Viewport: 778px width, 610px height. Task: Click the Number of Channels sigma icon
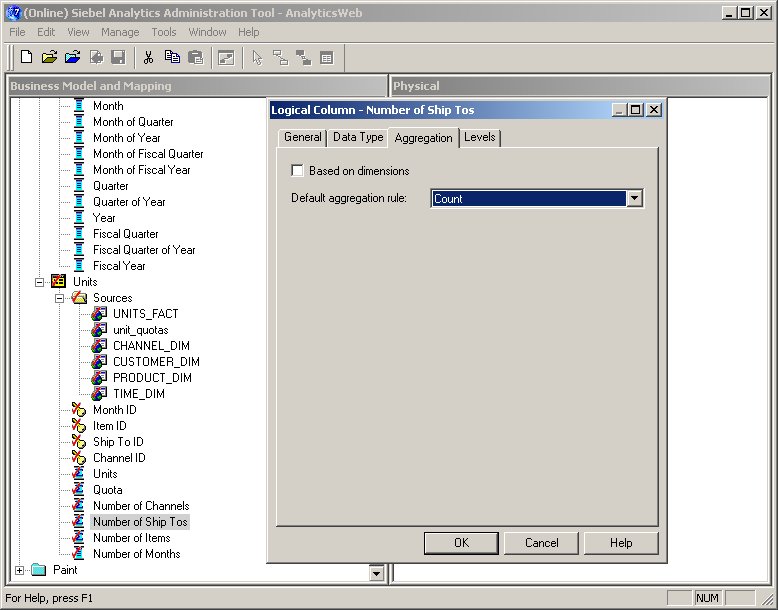click(x=78, y=505)
